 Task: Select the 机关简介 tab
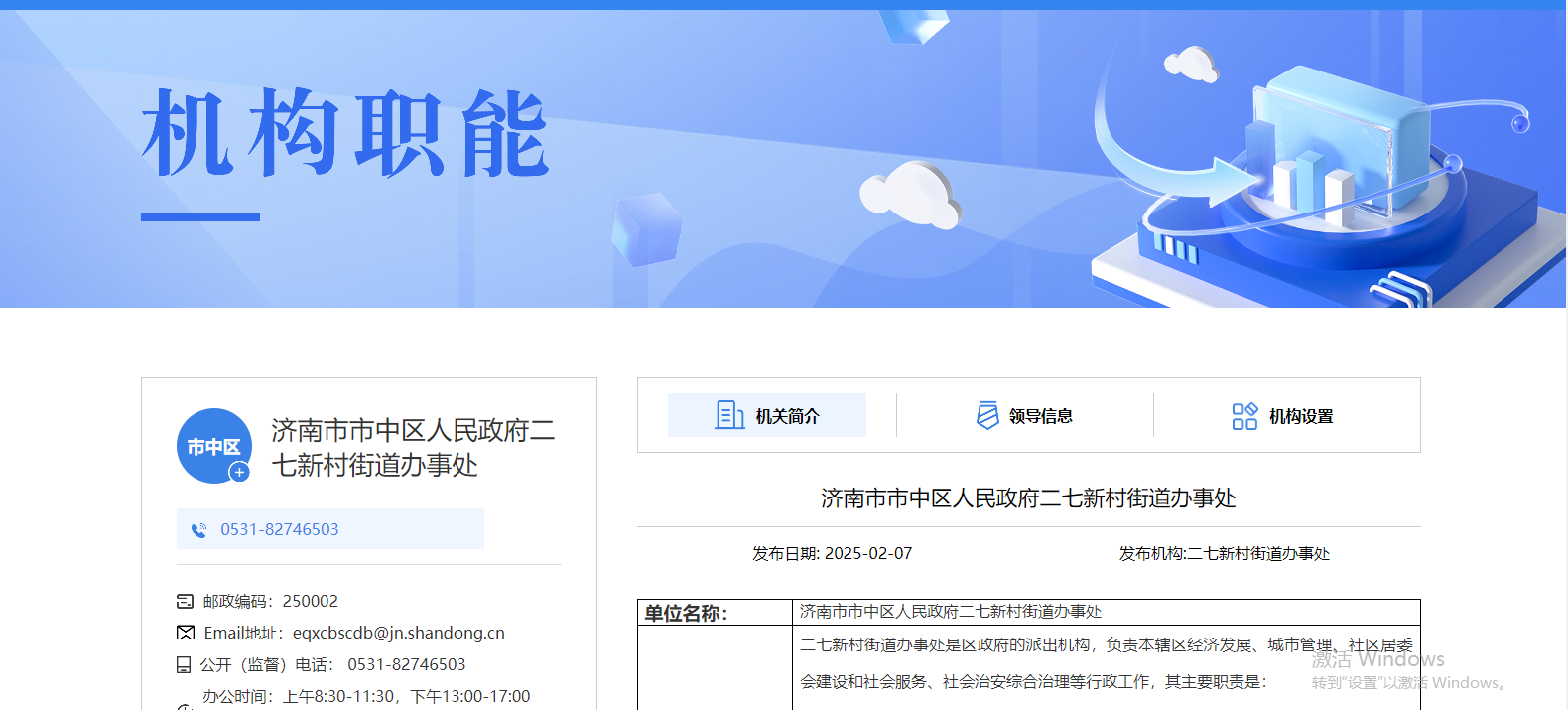[x=787, y=416]
